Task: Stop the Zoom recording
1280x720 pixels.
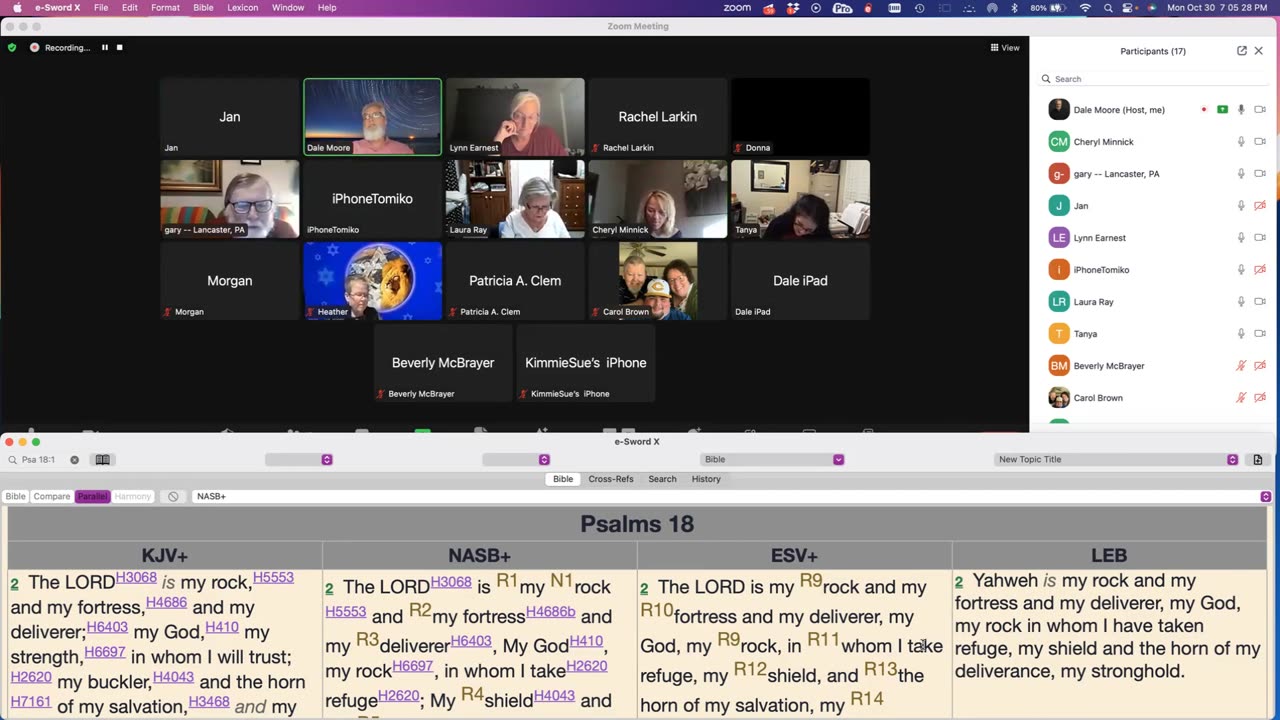Action: (120, 47)
